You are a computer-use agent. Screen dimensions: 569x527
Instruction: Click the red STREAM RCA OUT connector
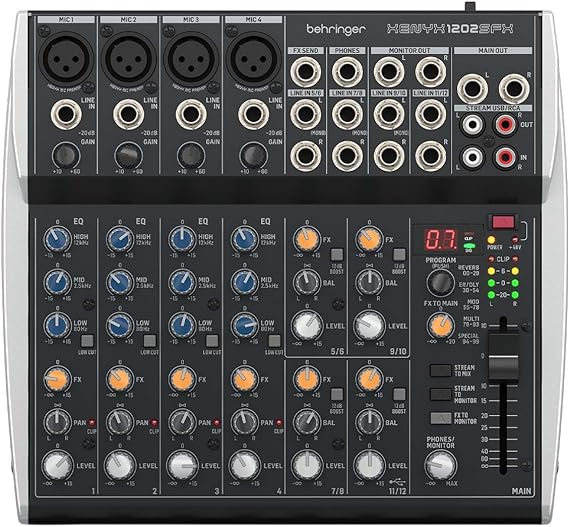[x=505, y=124]
